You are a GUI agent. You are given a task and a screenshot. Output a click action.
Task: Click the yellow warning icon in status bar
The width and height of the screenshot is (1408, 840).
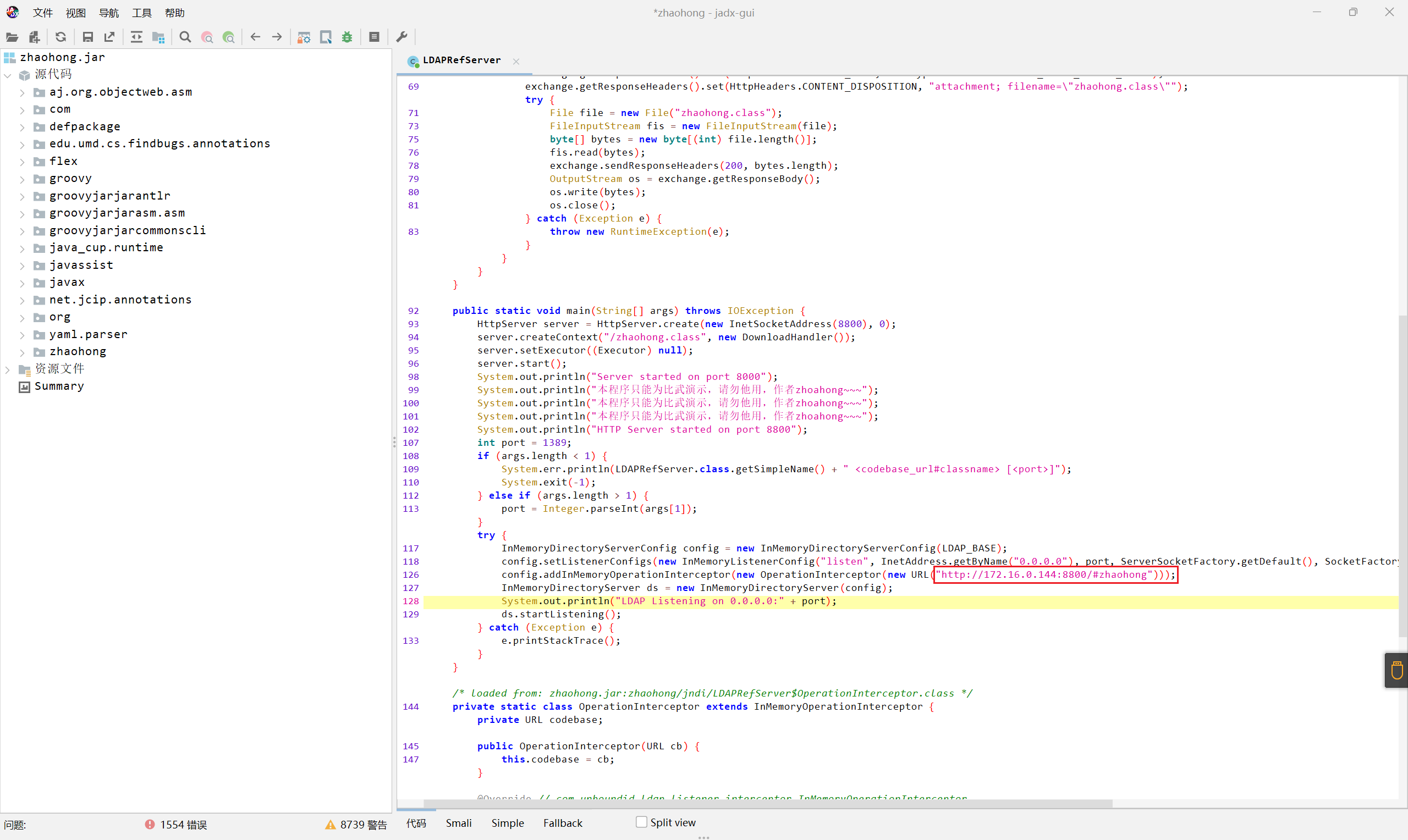331,825
